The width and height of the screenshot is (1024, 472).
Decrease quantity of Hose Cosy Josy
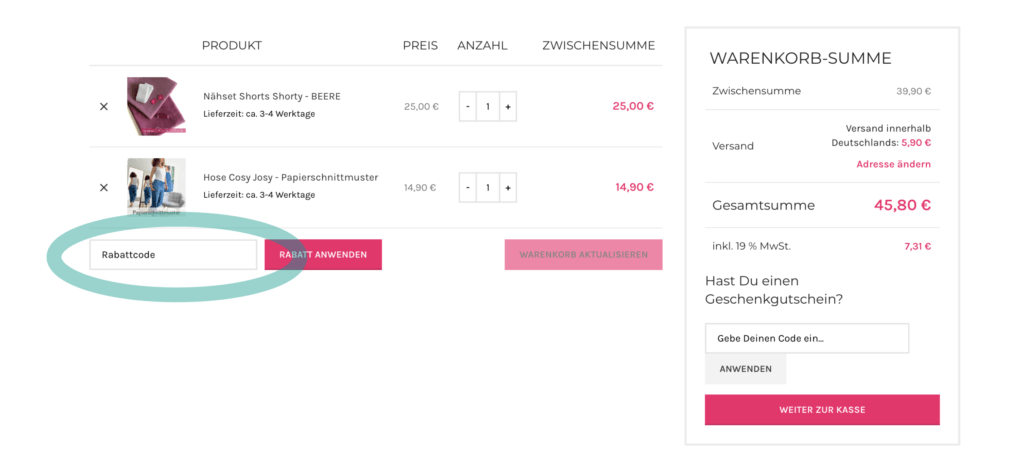(468, 187)
